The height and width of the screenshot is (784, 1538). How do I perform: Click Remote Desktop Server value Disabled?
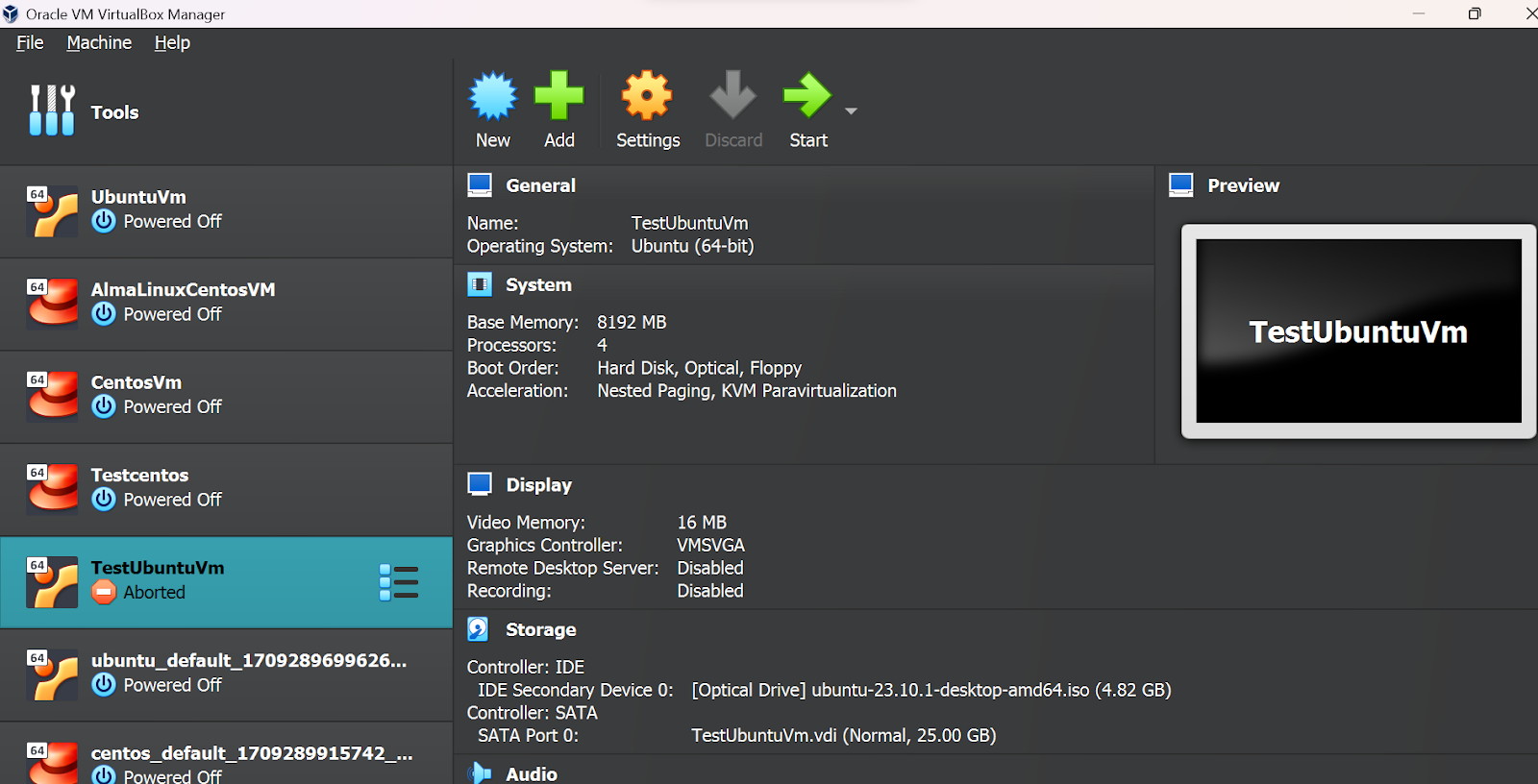pos(709,568)
